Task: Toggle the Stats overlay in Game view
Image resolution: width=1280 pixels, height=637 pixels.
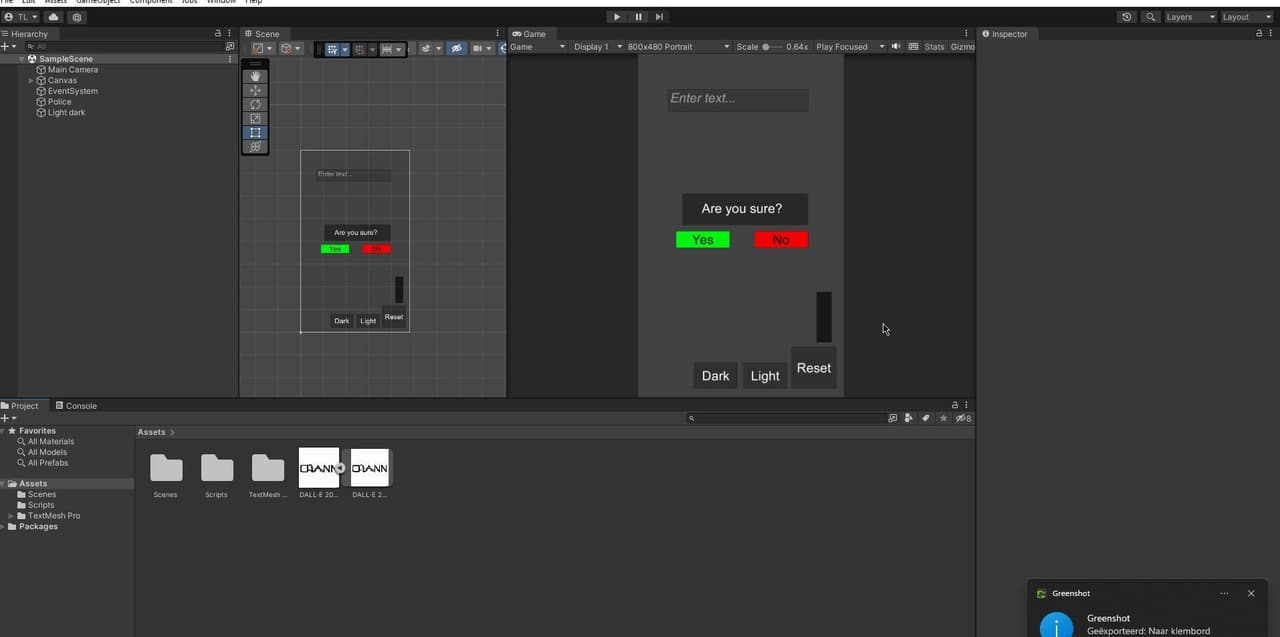Action: (x=934, y=47)
